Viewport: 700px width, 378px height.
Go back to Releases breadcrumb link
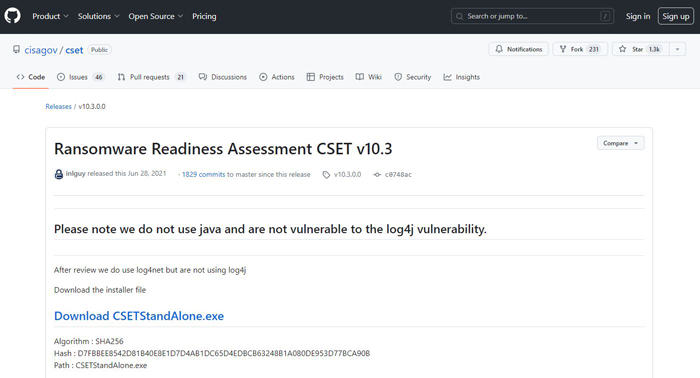tap(58, 106)
